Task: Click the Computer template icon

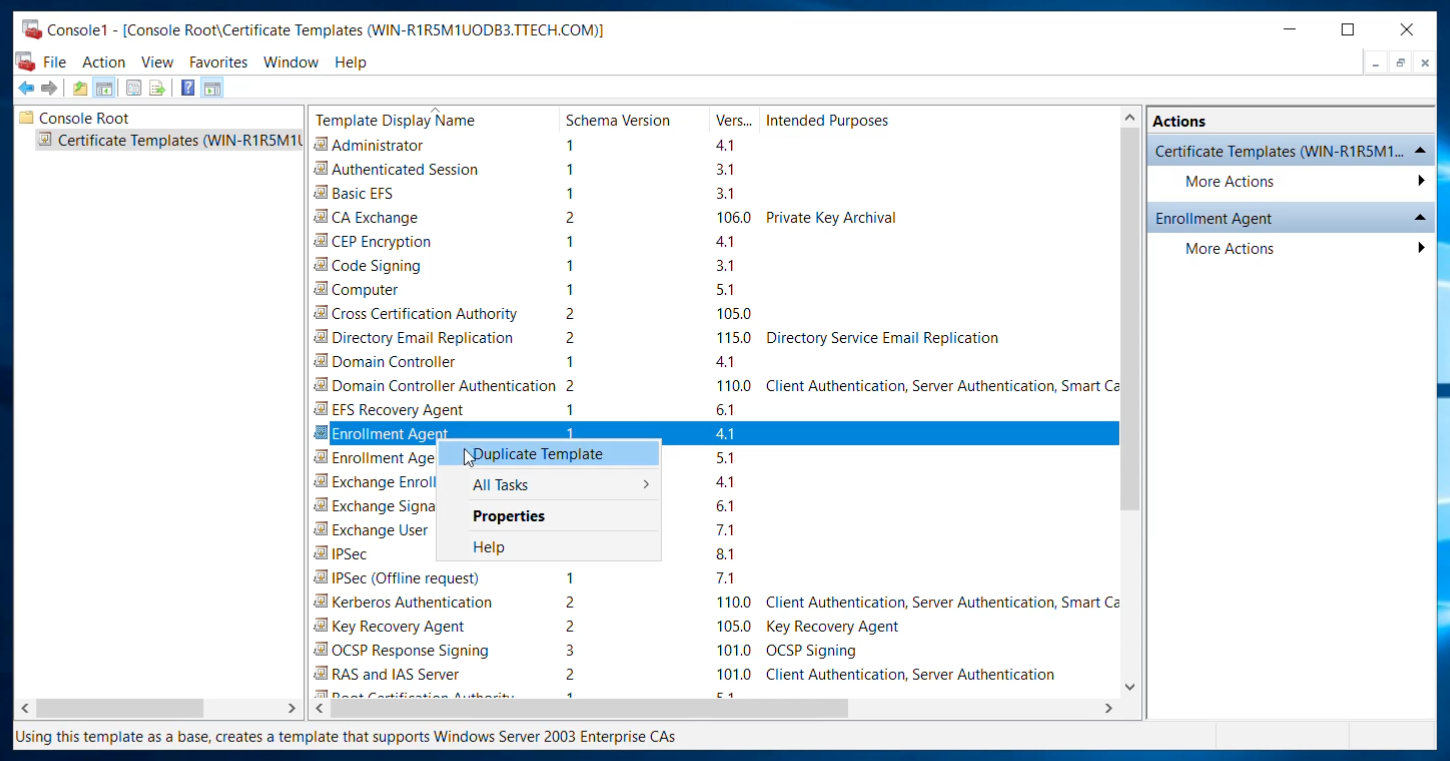Action: point(321,288)
